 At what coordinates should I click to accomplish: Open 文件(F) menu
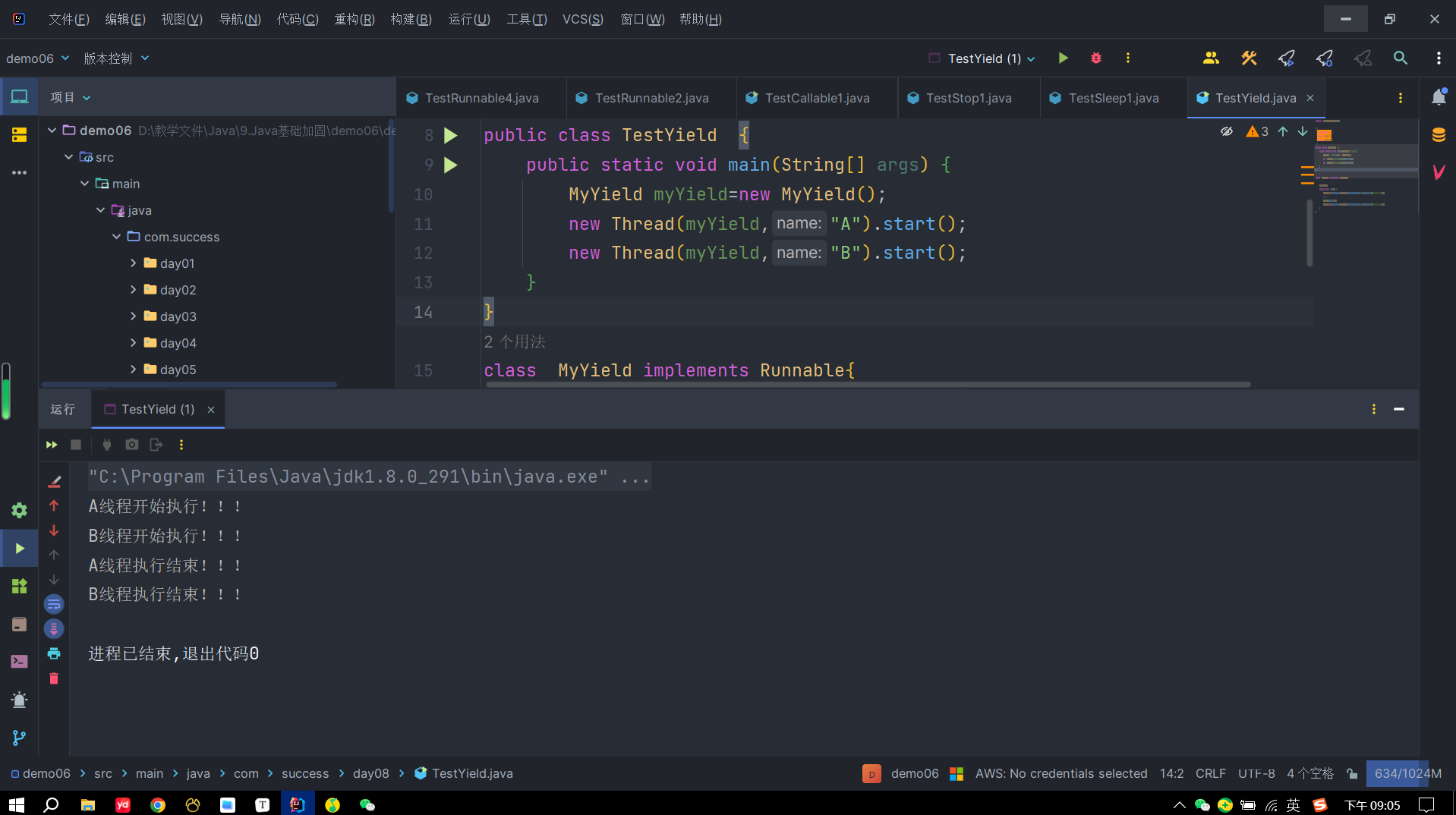(69, 19)
